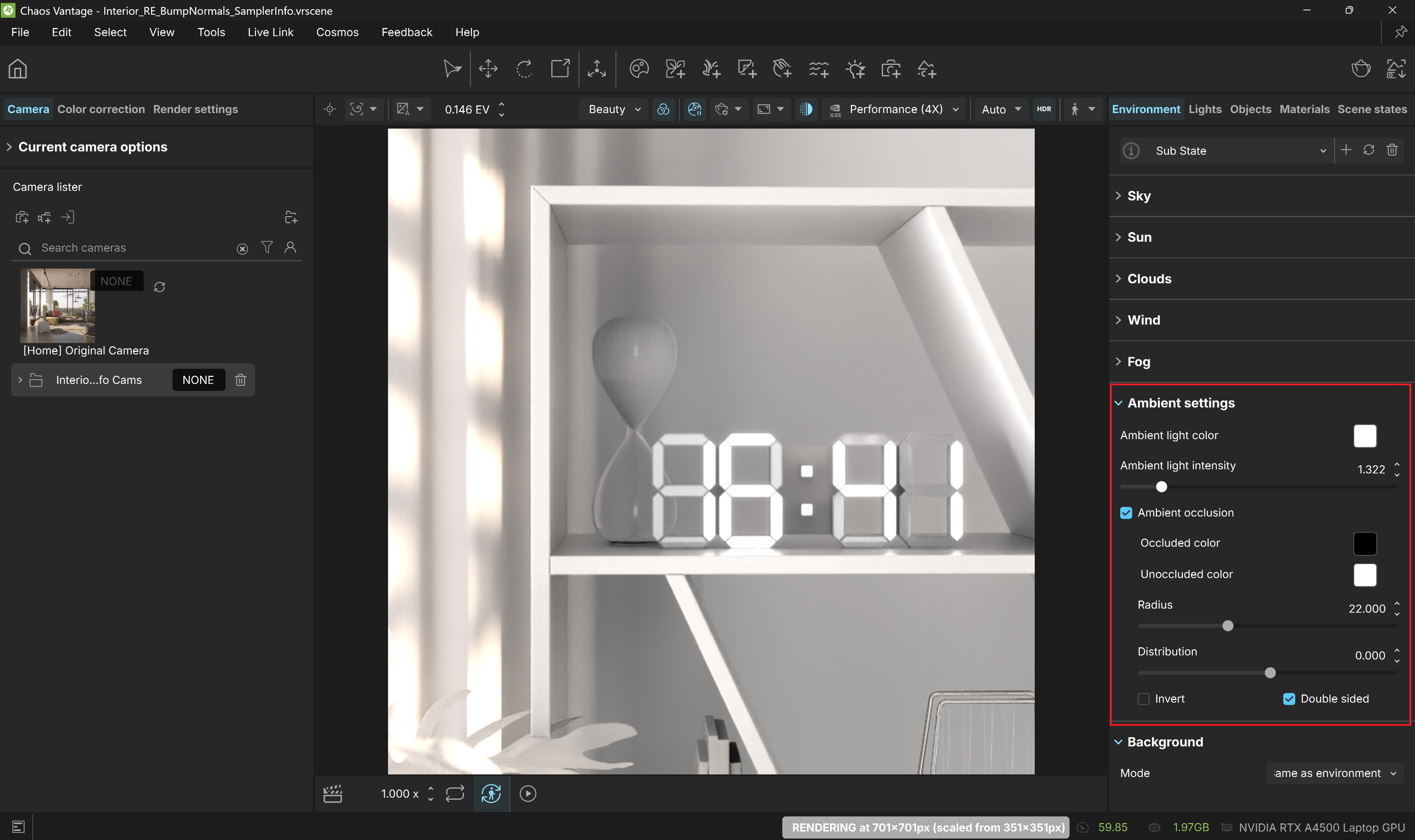The image size is (1415, 840).
Task: Click the Home icon in toolbar
Action: click(18, 69)
